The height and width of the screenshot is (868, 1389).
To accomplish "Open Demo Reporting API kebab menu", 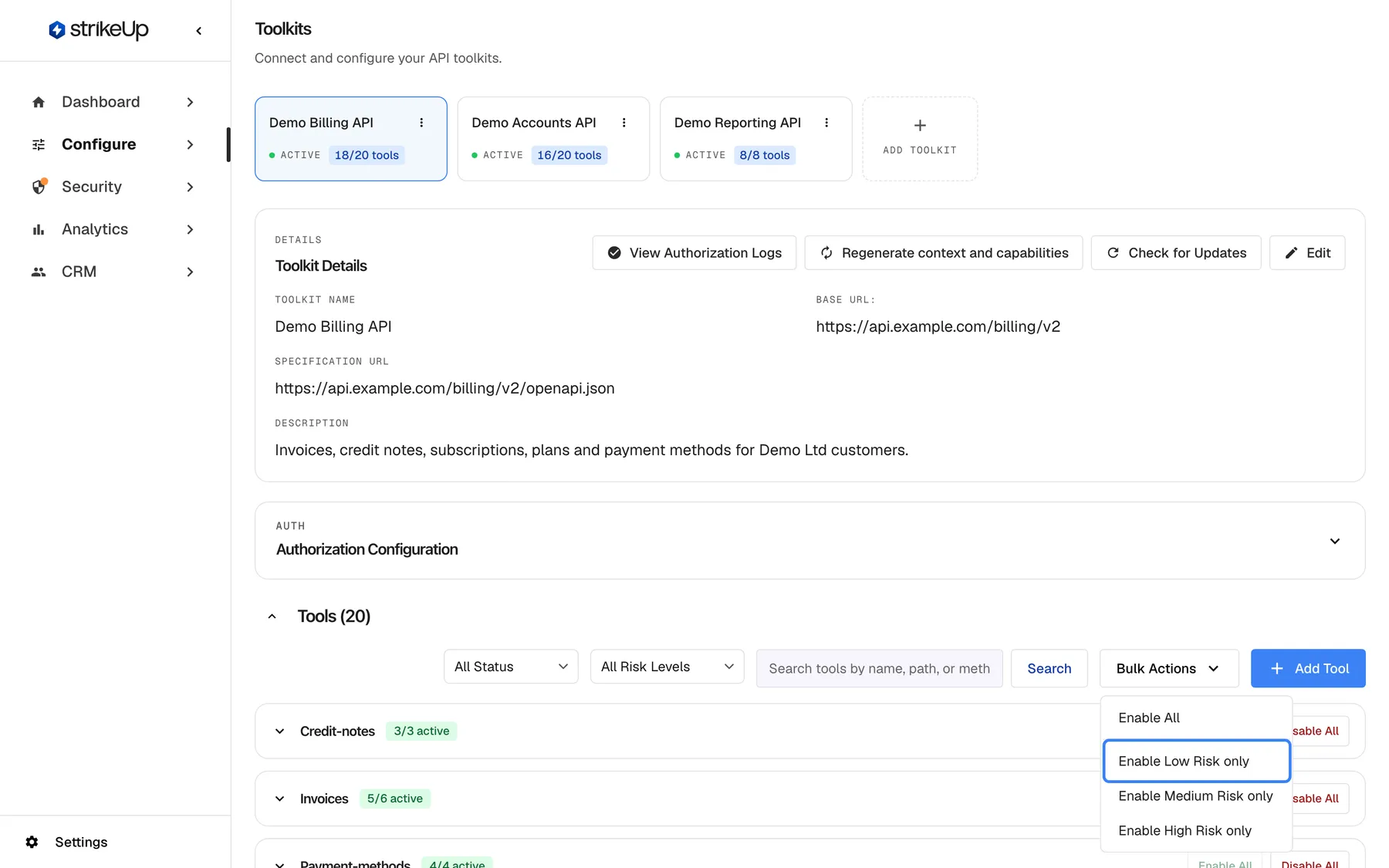I will click(x=826, y=123).
